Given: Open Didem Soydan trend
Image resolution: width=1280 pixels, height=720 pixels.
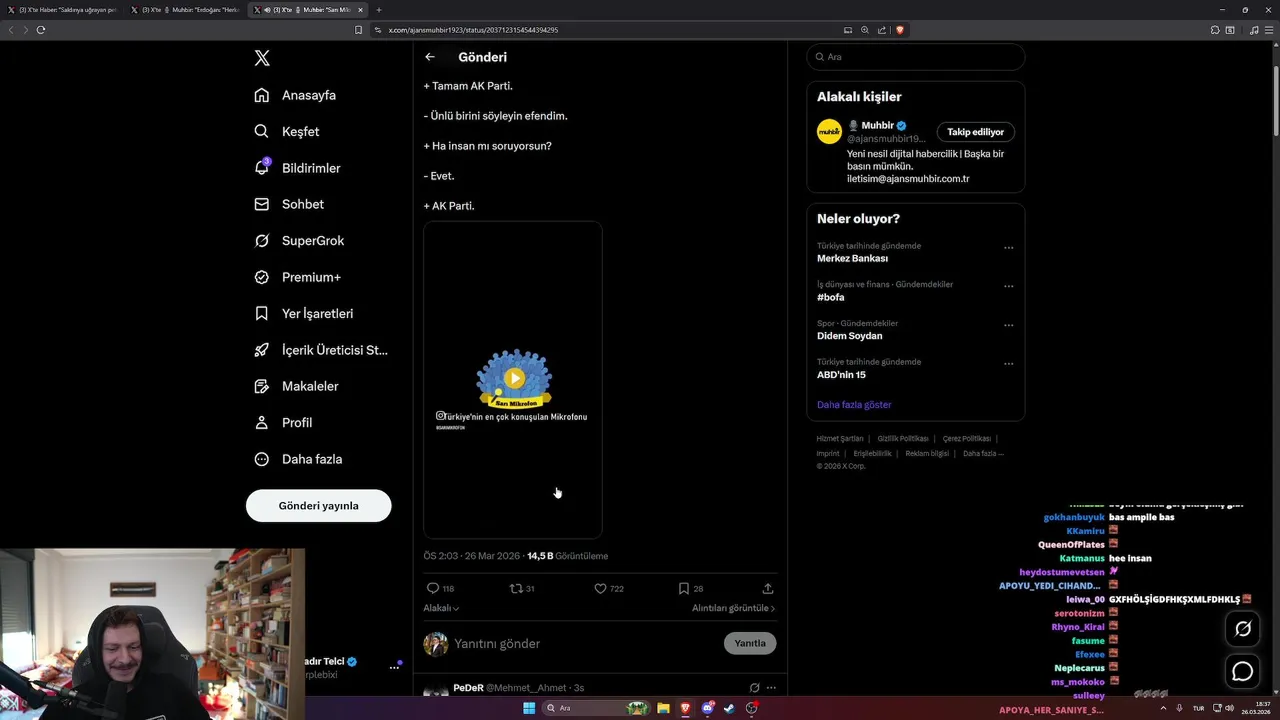Looking at the screenshot, I should (x=849, y=336).
